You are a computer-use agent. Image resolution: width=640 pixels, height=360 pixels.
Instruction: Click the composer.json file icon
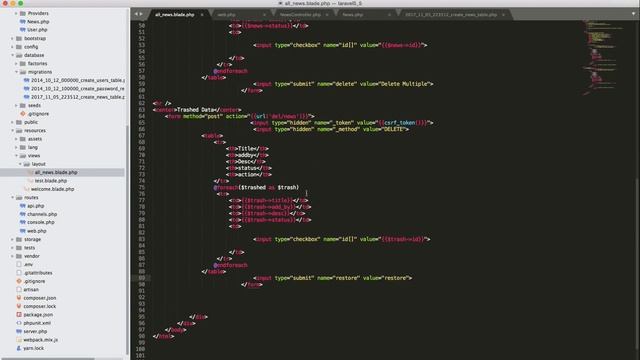coord(19,298)
